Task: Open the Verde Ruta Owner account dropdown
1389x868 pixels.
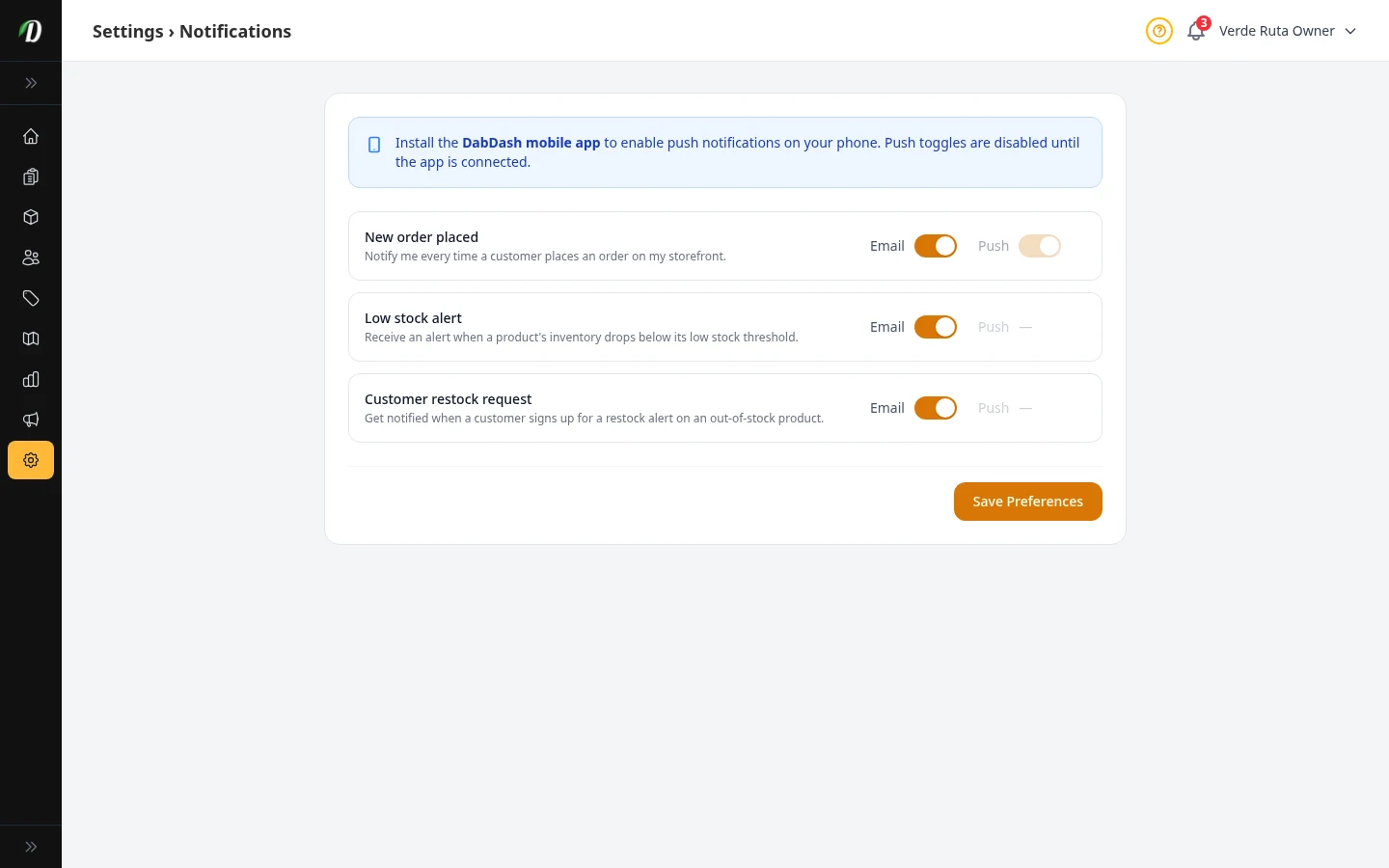Action: [1287, 31]
